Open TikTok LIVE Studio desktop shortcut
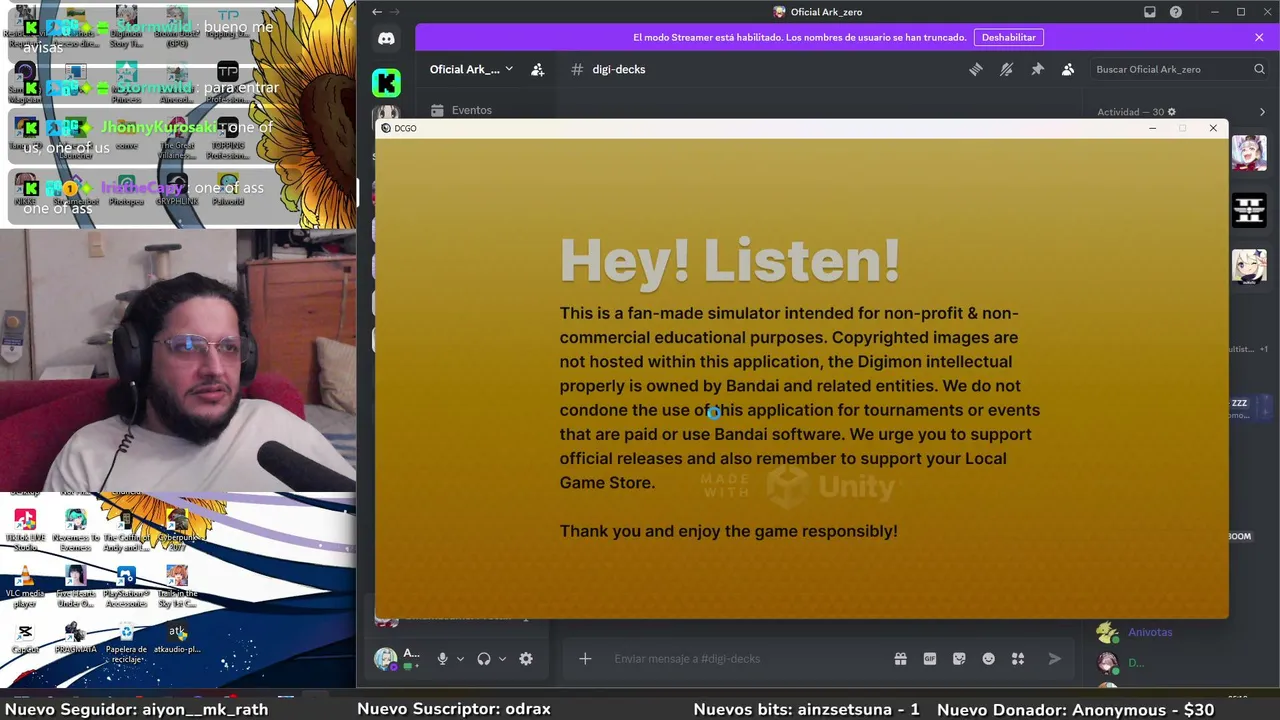Image resolution: width=1280 pixels, height=720 pixels. tap(25, 530)
